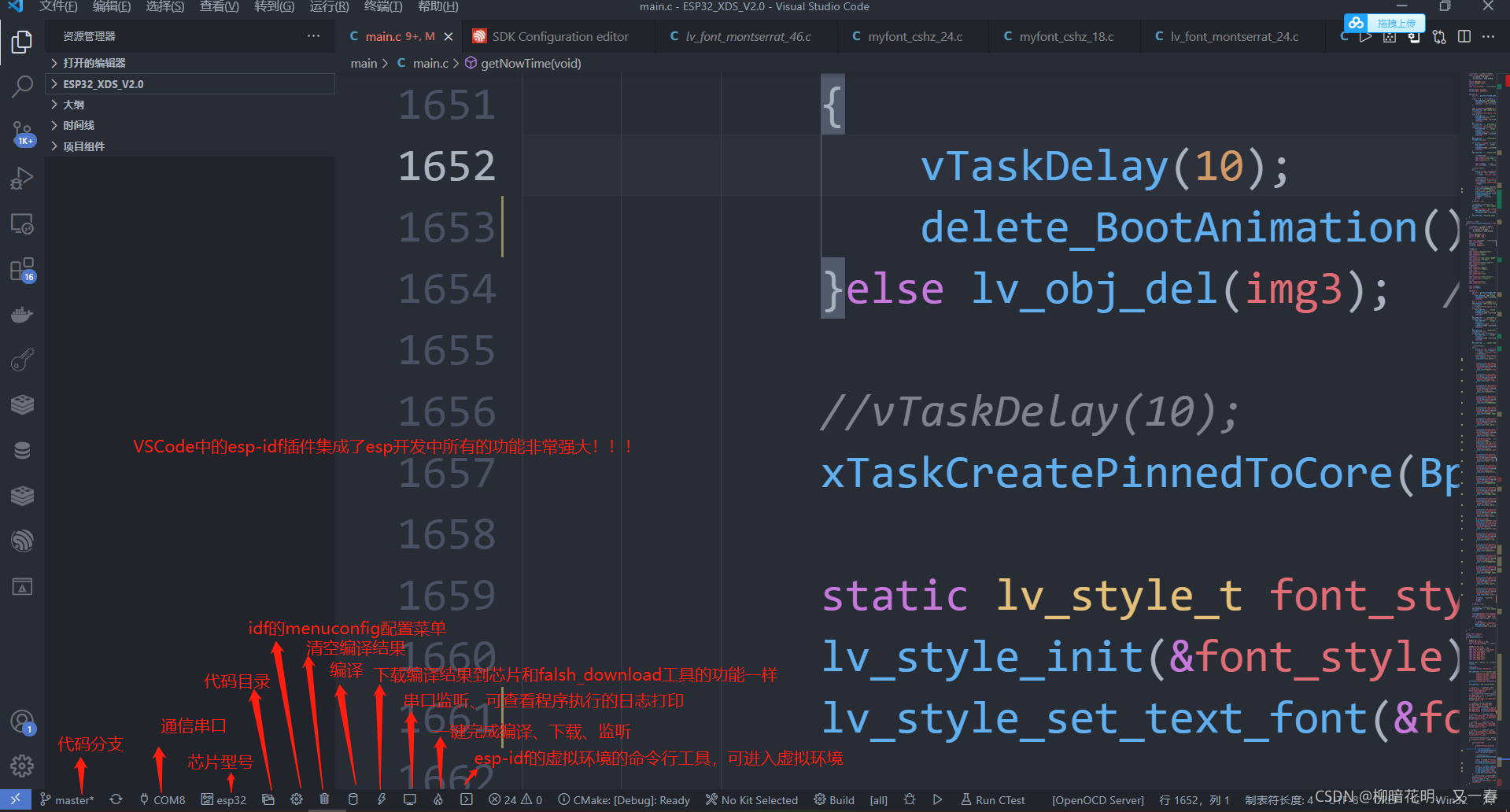Clean build output with the trash icon
This screenshot has width=1510, height=812.
coord(325,799)
